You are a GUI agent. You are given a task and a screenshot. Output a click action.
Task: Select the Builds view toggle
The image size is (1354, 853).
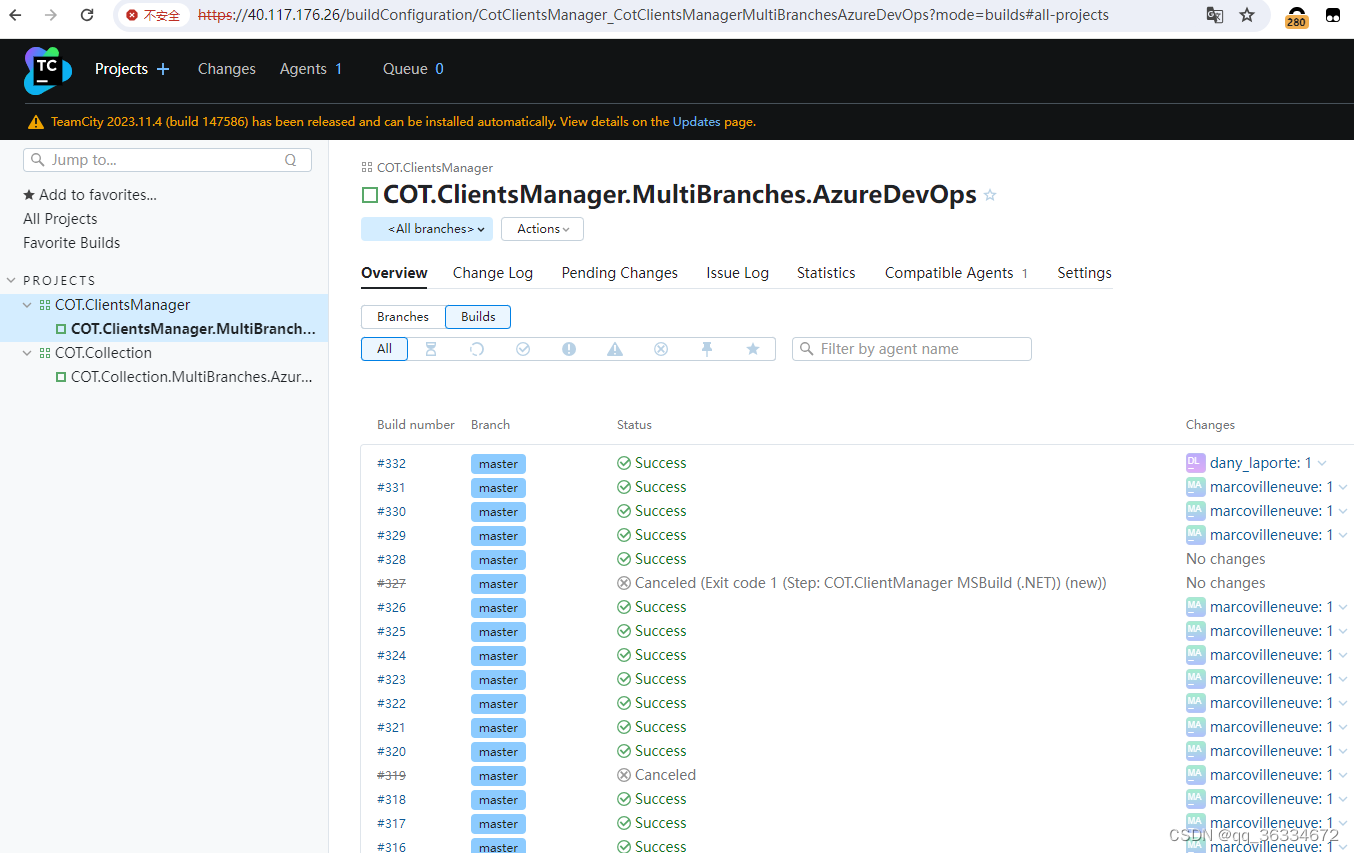pos(478,317)
